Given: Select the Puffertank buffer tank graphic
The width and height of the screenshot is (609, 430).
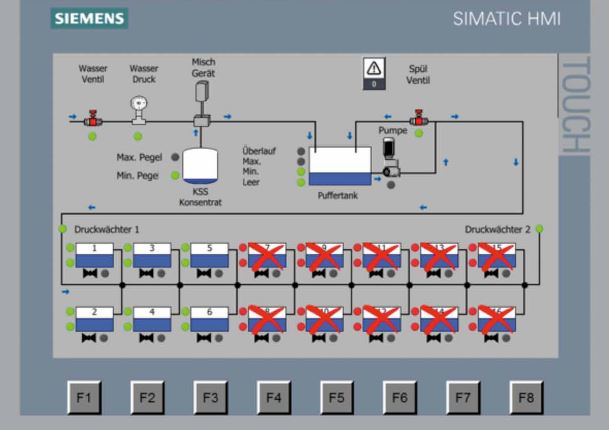Looking at the screenshot, I should click(x=339, y=166).
